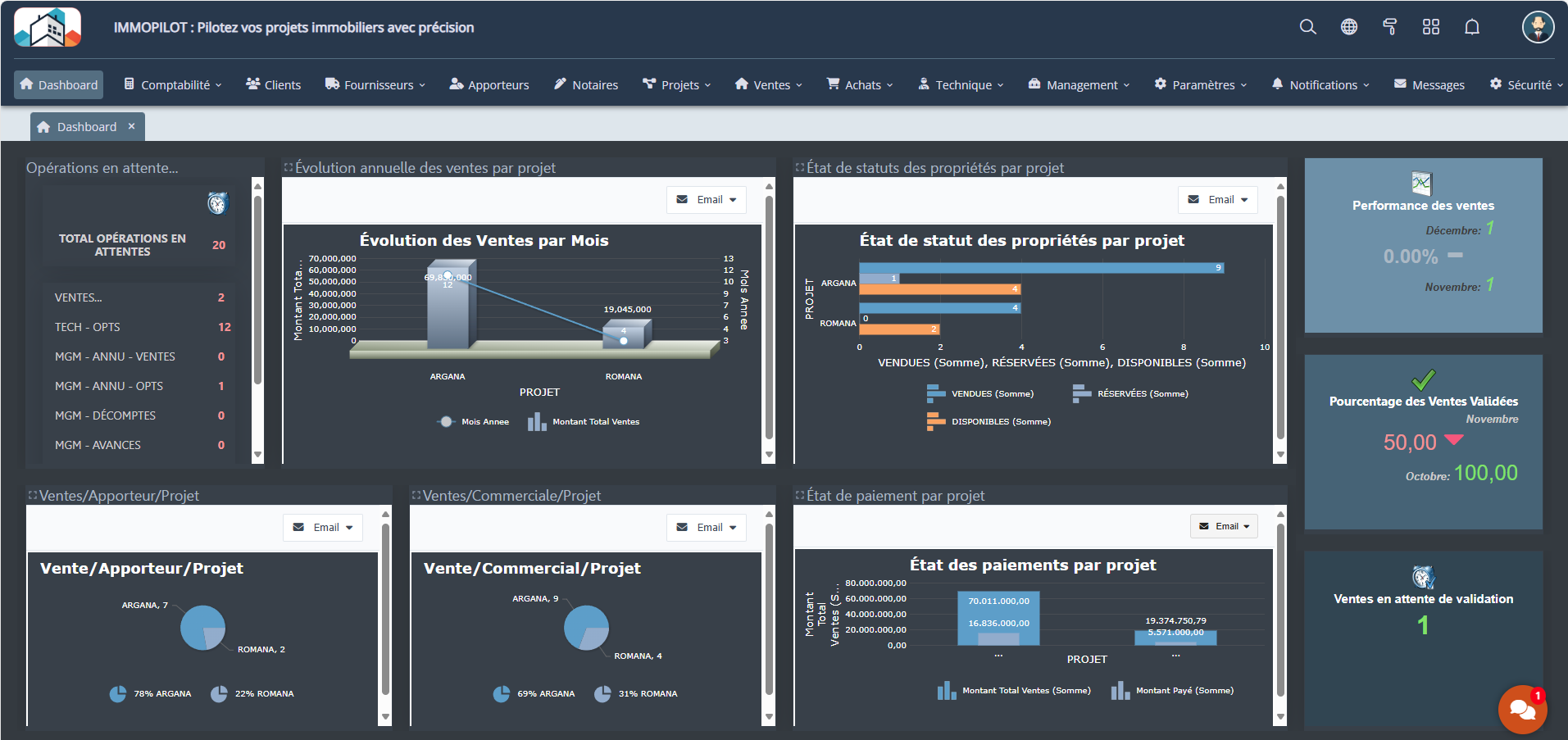Expand the Projets dropdown menu
The image size is (1568, 740).
pos(677,84)
